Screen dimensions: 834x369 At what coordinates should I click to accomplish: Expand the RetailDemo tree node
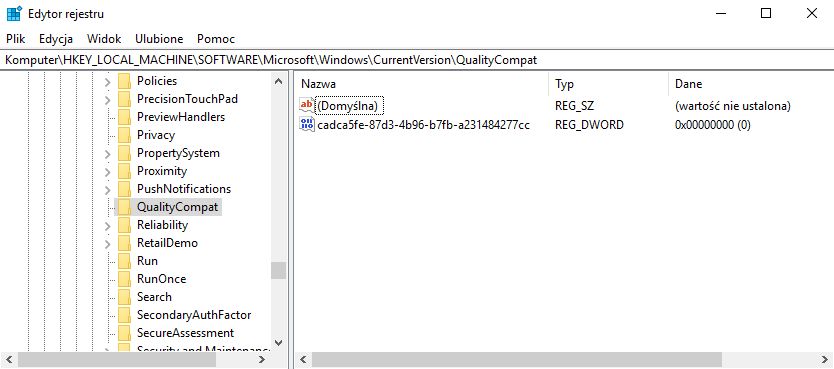(107, 244)
